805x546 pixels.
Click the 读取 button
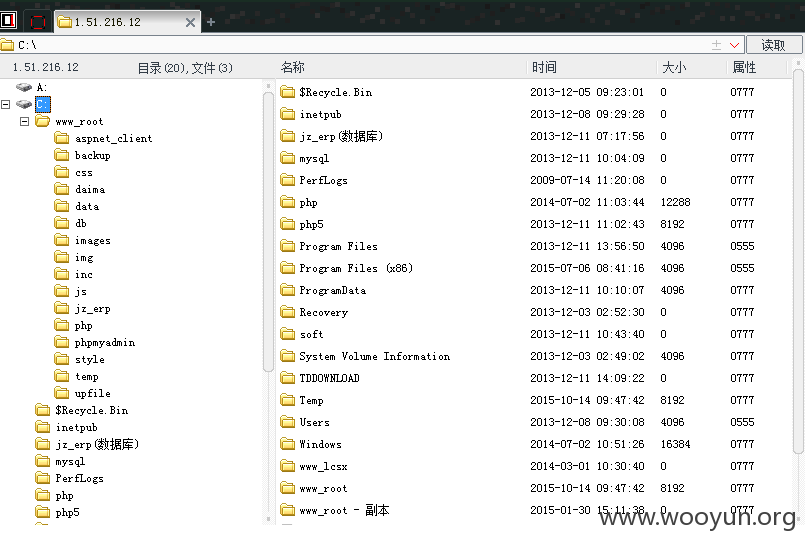pos(773,45)
